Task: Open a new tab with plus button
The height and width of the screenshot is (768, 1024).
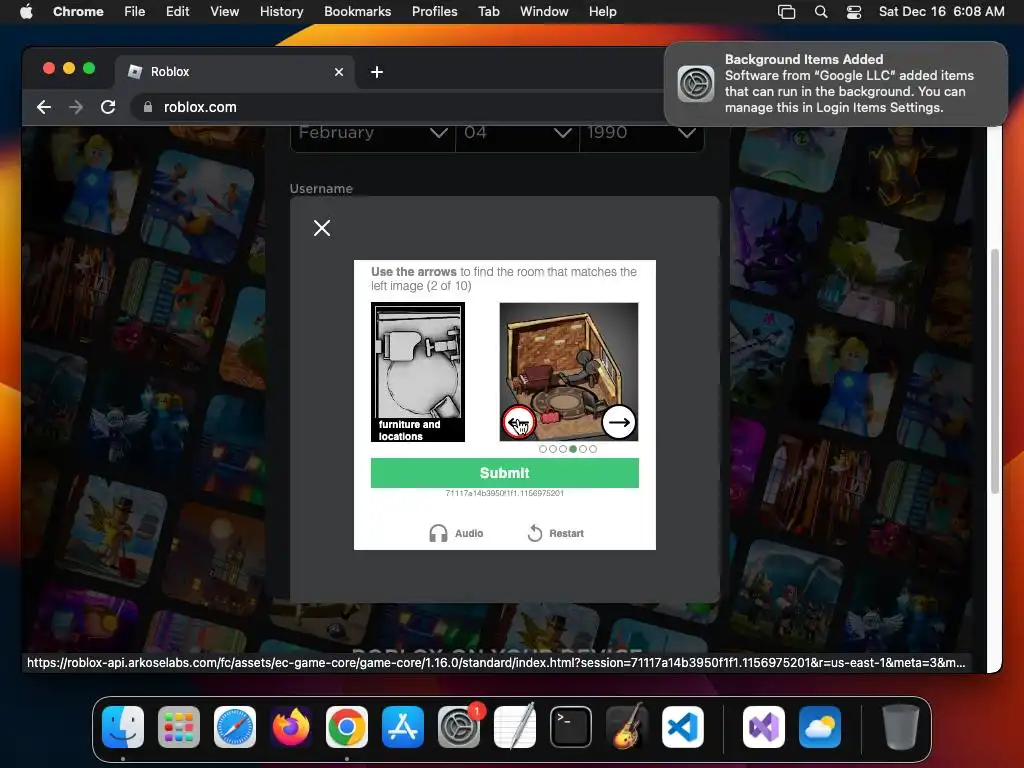Action: pyautogui.click(x=377, y=72)
